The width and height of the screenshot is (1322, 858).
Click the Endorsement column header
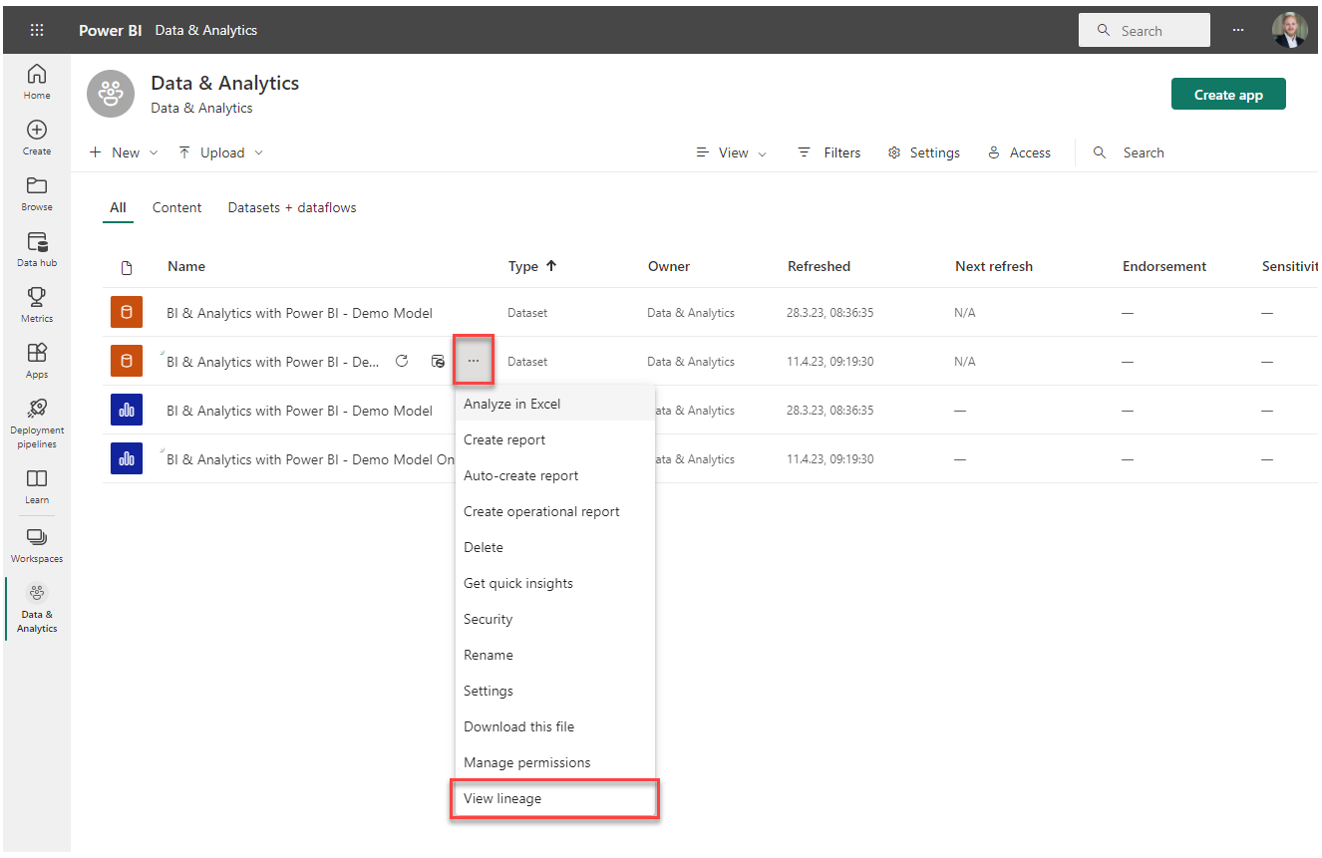coord(1164,266)
